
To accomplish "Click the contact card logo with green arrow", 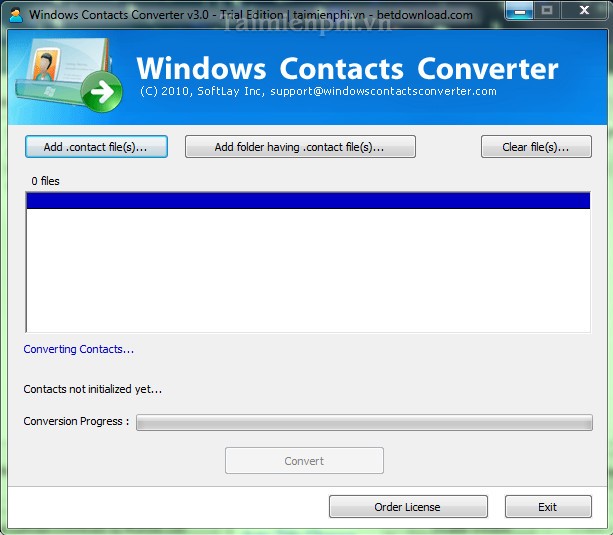I will pyautogui.click(x=69, y=76).
